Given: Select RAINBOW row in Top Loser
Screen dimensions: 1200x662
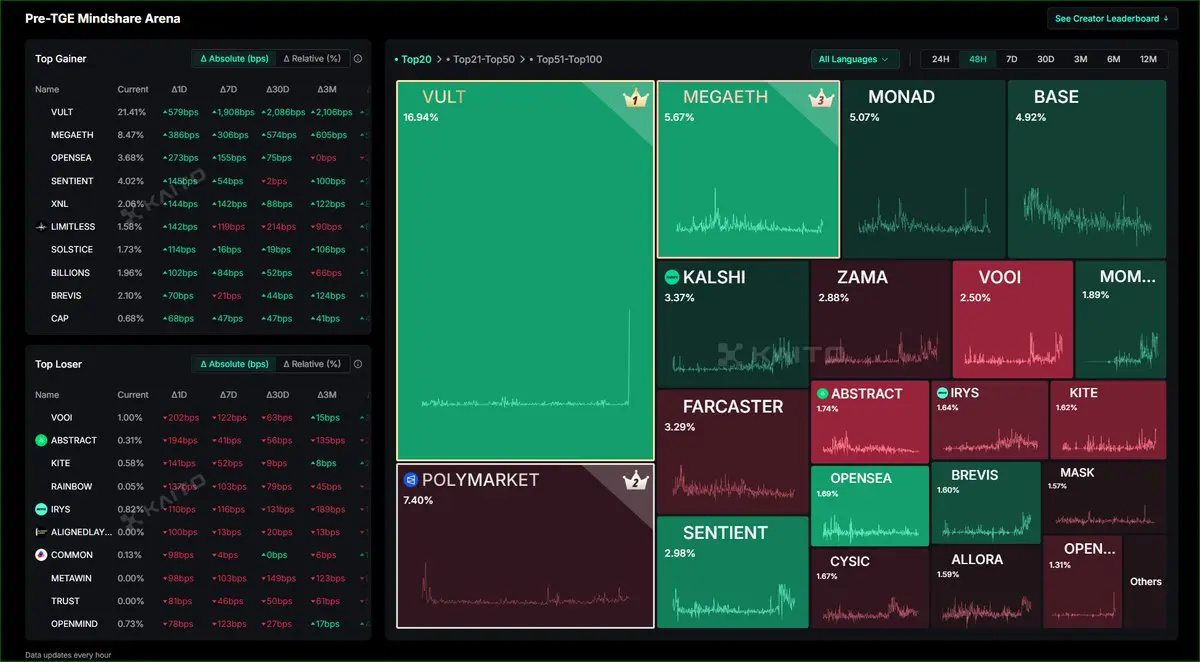Looking at the screenshot, I should [x=200, y=486].
